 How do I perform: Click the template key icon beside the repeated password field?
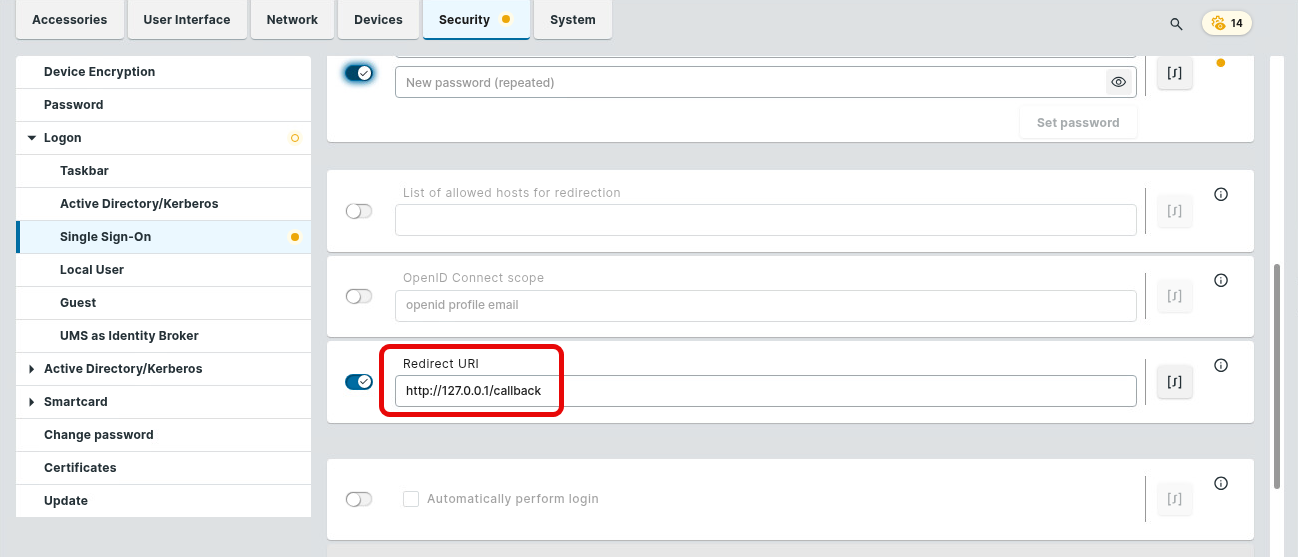pyautogui.click(x=1175, y=73)
